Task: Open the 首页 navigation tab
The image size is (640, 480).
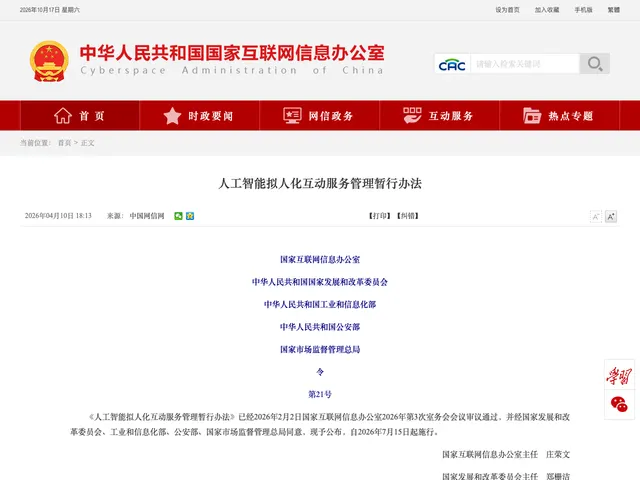Action: coord(80,116)
